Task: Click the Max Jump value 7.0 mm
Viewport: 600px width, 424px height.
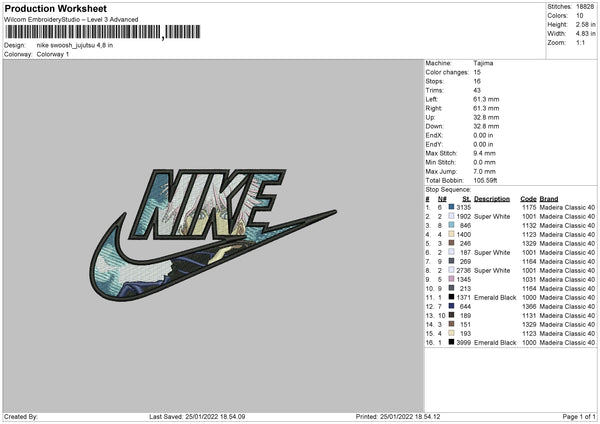Action: coord(484,171)
